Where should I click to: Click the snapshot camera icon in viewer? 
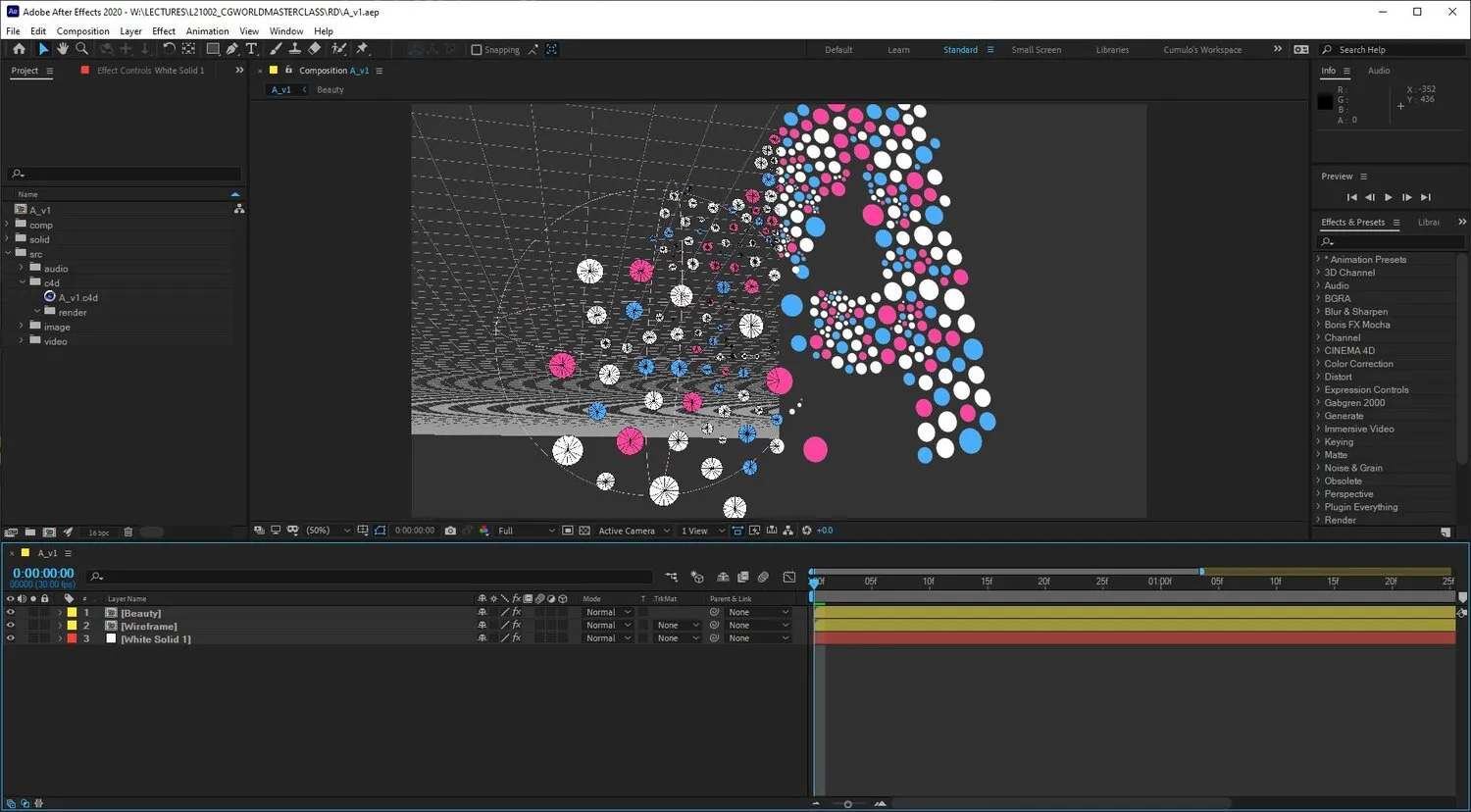point(450,531)
